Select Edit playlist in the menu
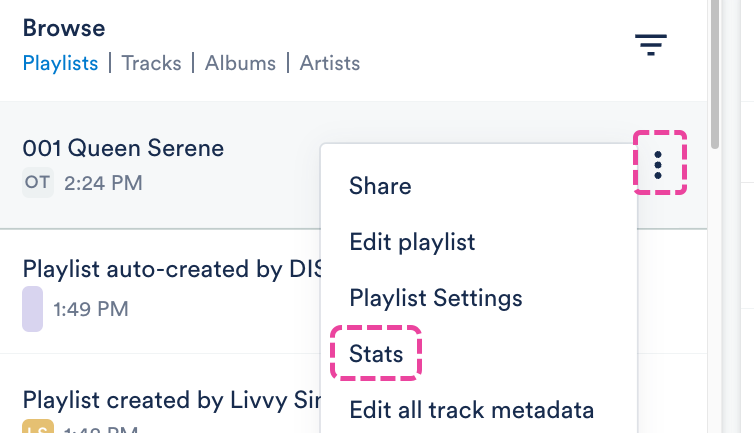Screen dimensions: 754x433 (x=412, y=242)
